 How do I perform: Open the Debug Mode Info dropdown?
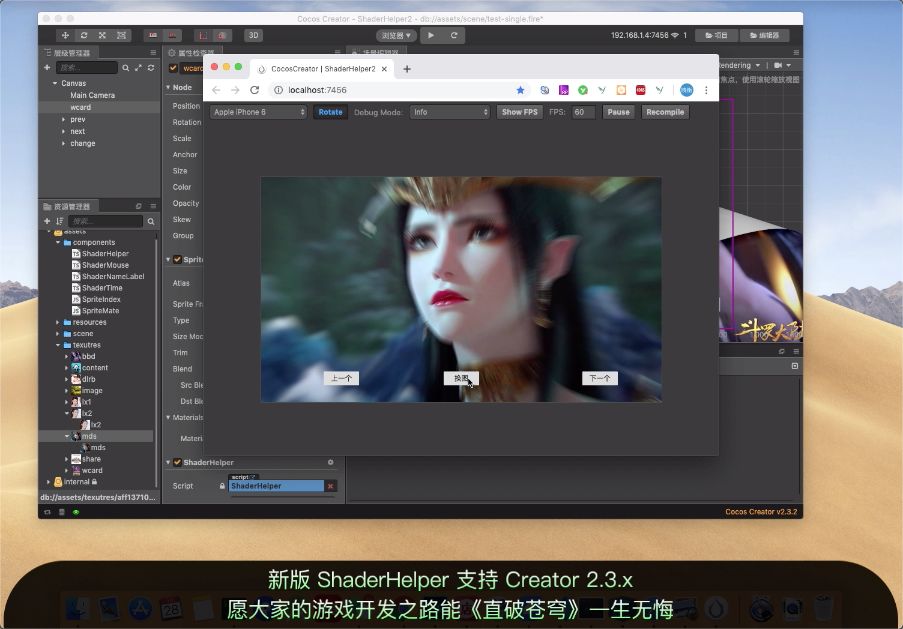(450, 112)
